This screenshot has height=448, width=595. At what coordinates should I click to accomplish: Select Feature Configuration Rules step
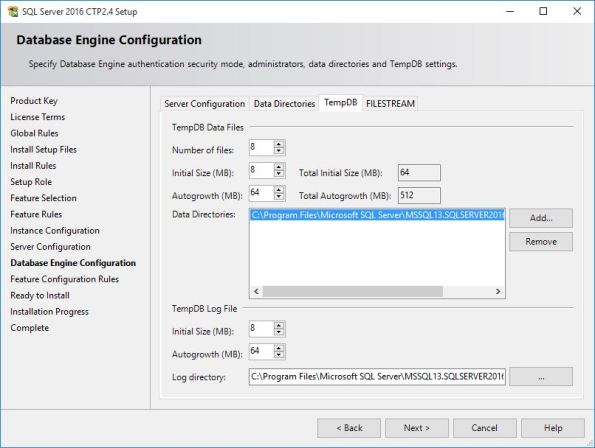point(65,280)
